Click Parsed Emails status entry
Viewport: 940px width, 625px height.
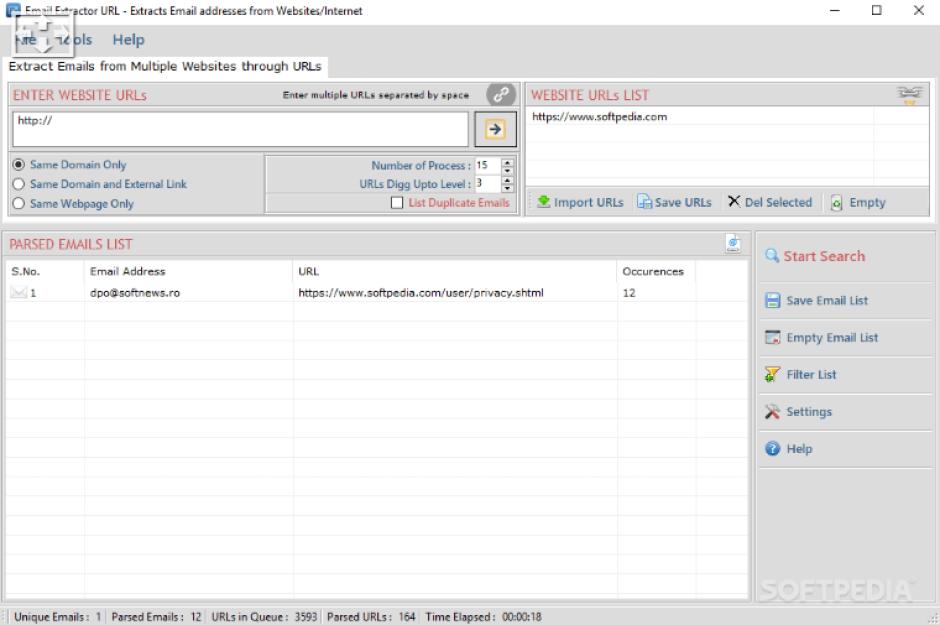coord(156,617)
